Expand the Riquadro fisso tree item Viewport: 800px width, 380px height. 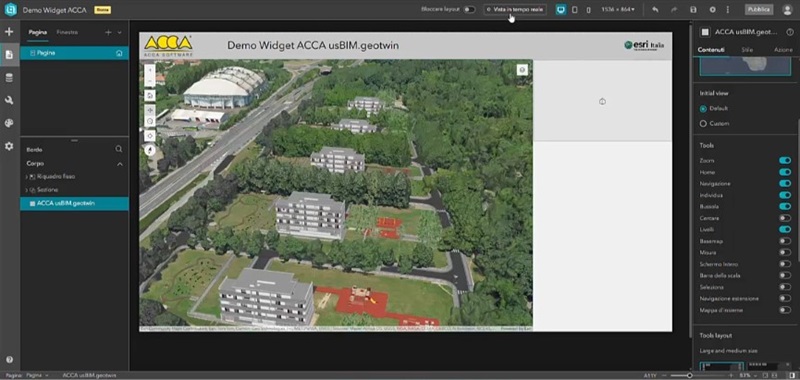[x=26, y=176]
